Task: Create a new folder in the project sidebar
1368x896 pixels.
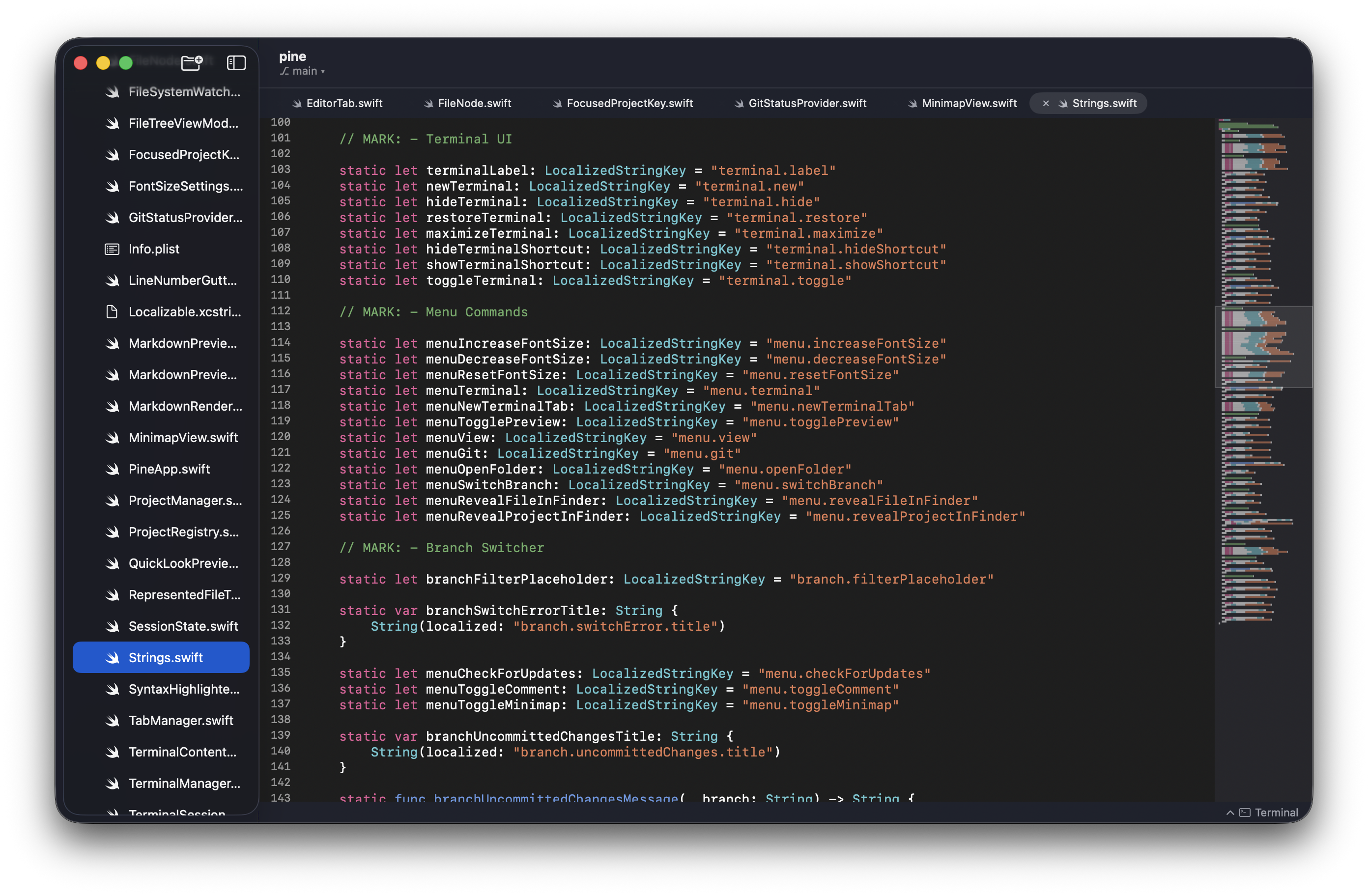Action: coord(192,63)
